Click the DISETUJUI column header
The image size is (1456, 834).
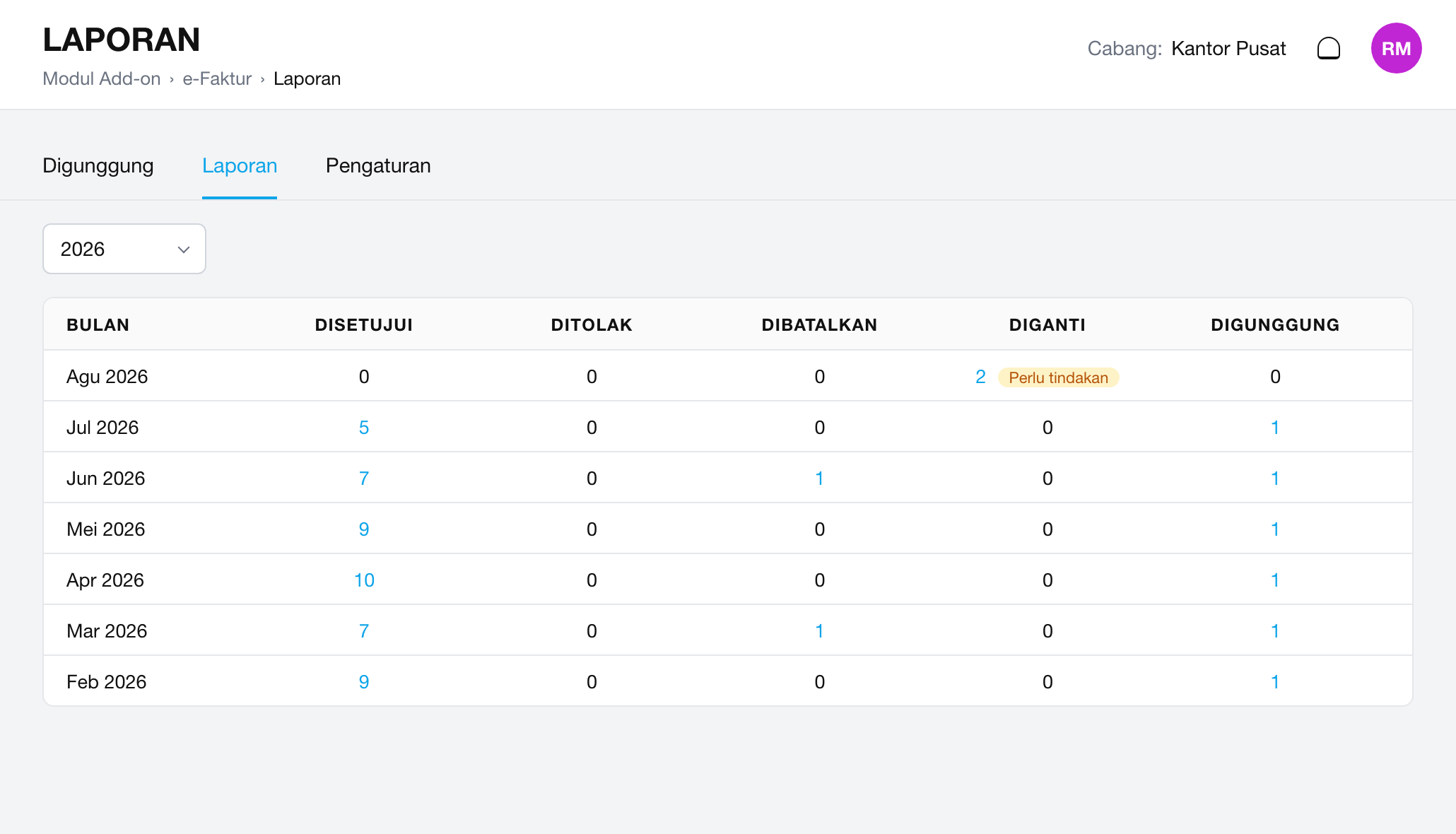tap(364, 325)
